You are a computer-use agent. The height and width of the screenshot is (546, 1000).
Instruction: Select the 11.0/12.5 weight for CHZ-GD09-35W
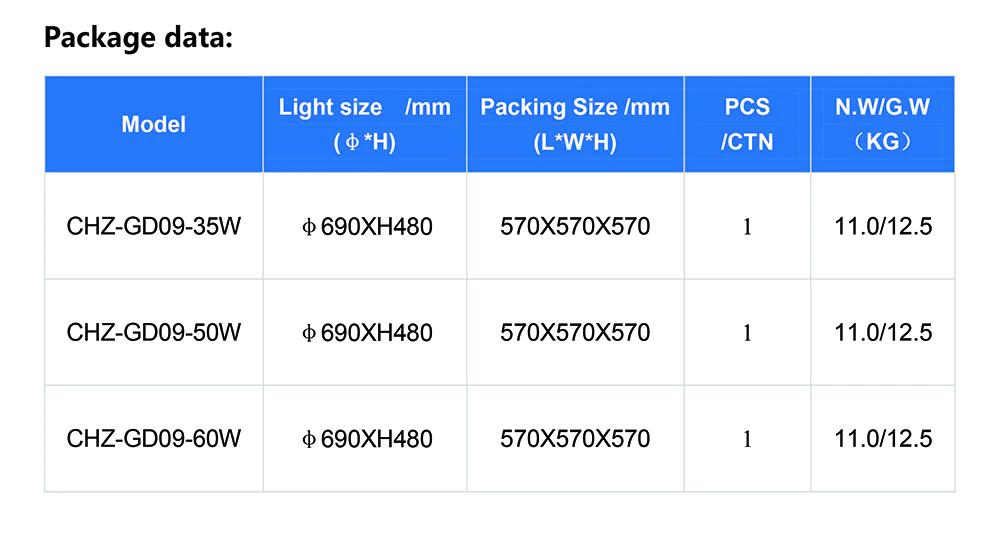tap(883, 227)
